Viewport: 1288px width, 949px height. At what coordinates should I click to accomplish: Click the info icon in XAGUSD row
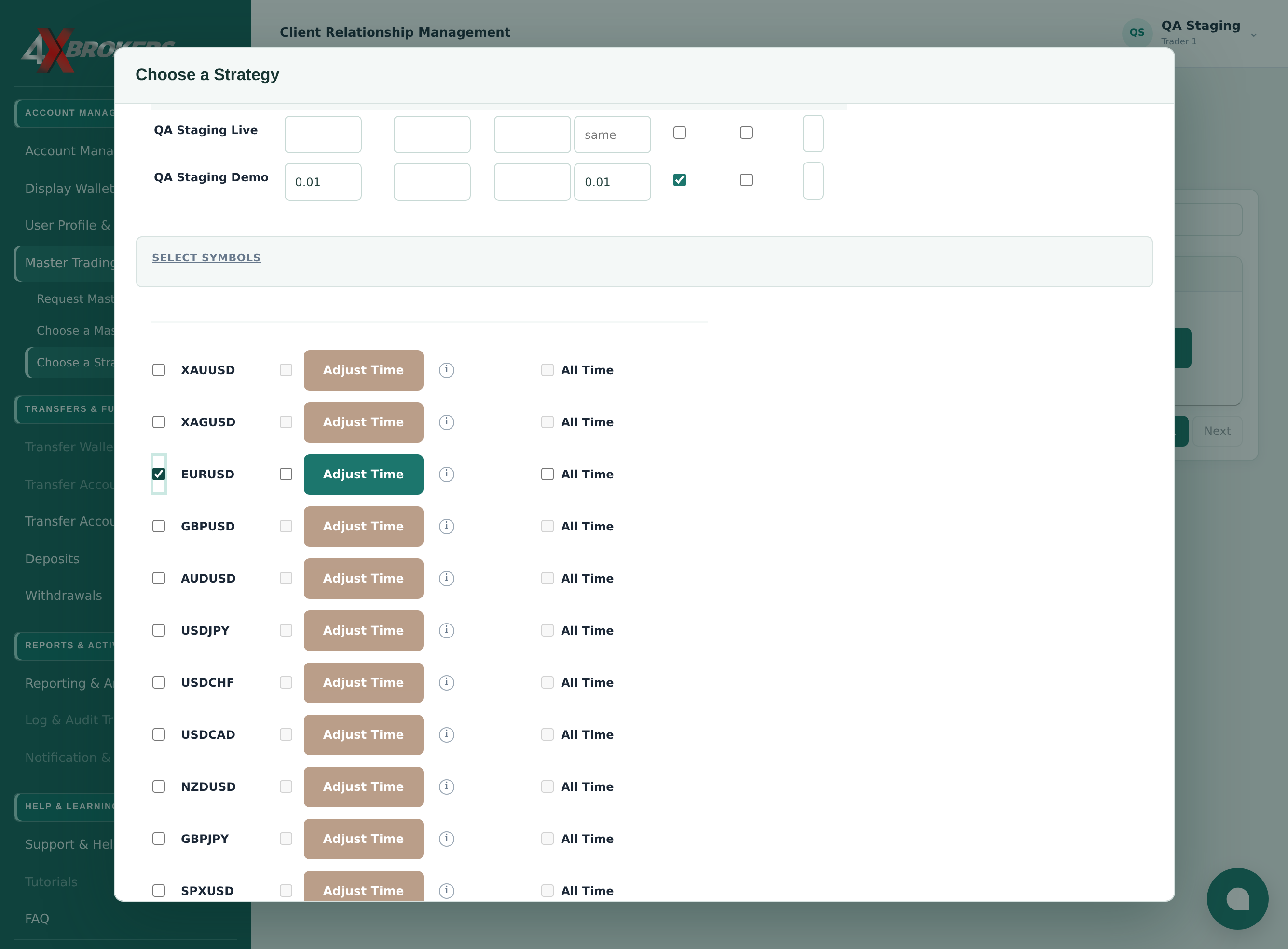(x=447, y=422)
